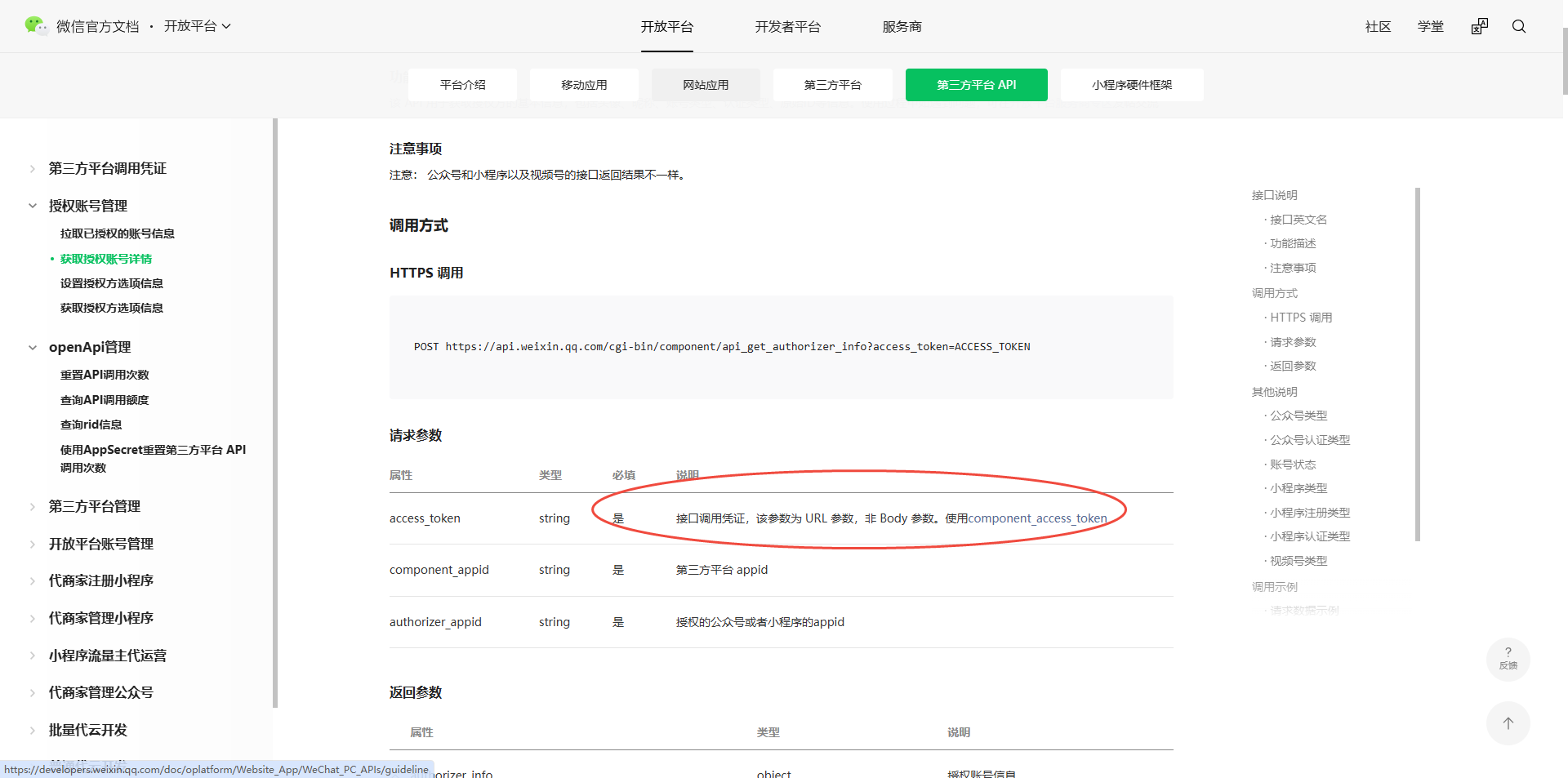1568x778 pixels.
Task: Jump to 公众号认证类型 in page outline
Action: click(1310, 440)
